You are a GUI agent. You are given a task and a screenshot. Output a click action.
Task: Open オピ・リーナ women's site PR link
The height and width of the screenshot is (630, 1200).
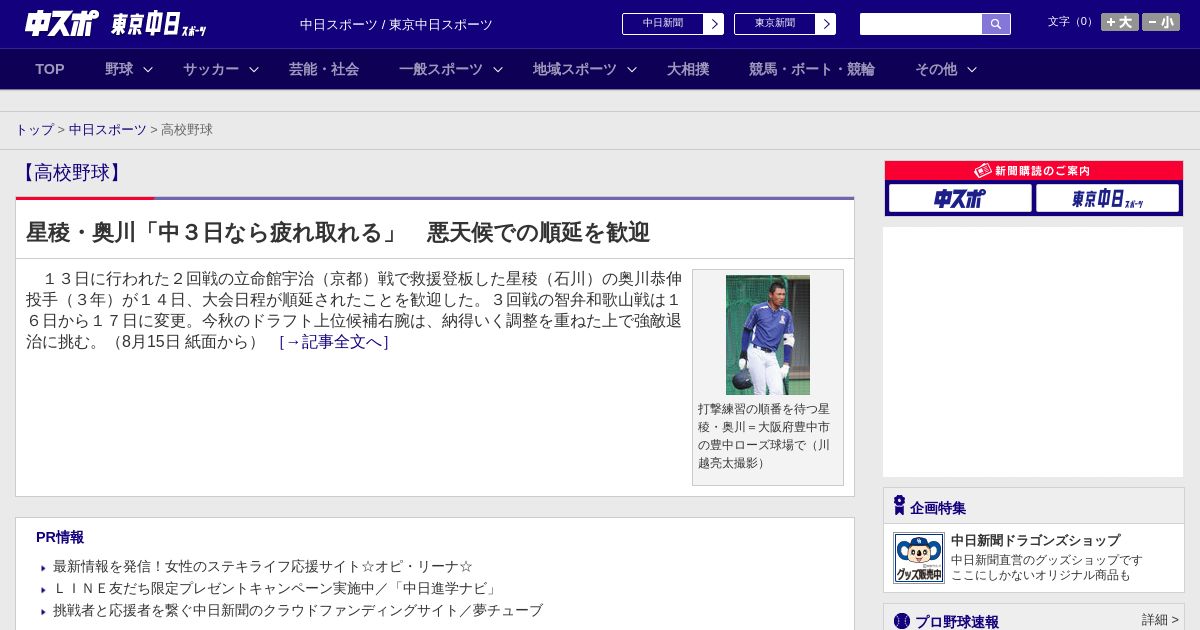(x=263, y=566)
